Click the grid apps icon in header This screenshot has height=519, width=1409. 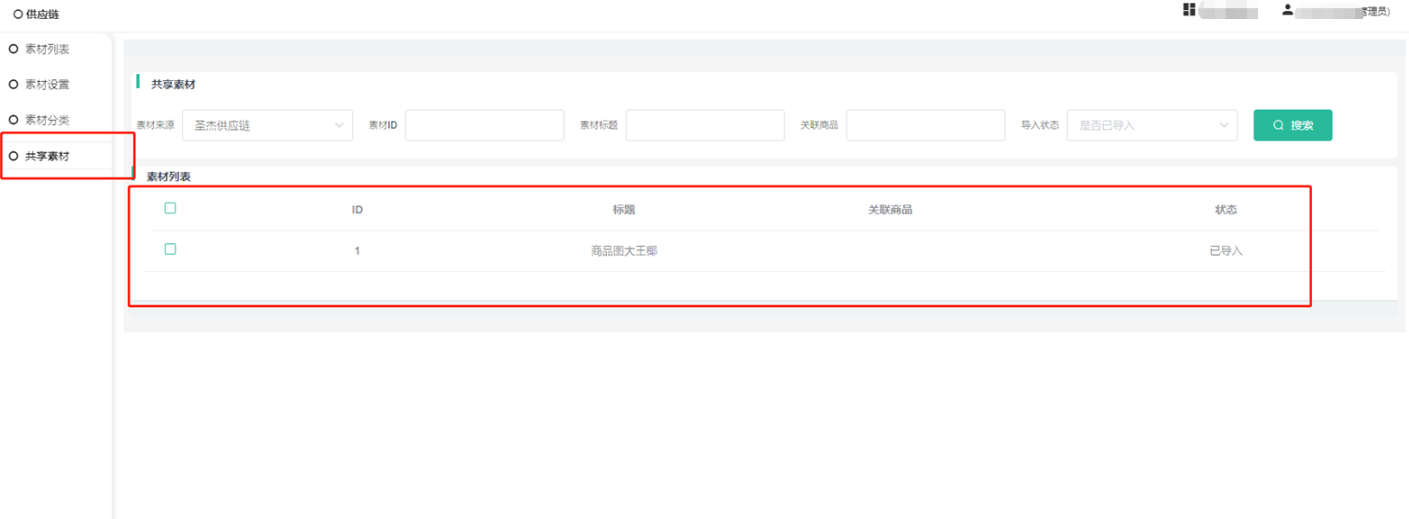(x=1189, y=10)
